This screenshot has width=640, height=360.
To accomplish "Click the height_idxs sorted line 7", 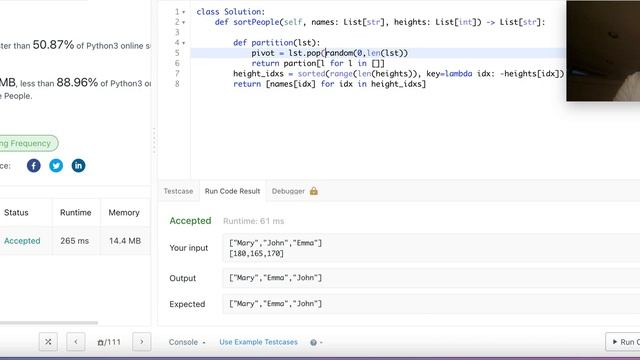I will point(398,73).
